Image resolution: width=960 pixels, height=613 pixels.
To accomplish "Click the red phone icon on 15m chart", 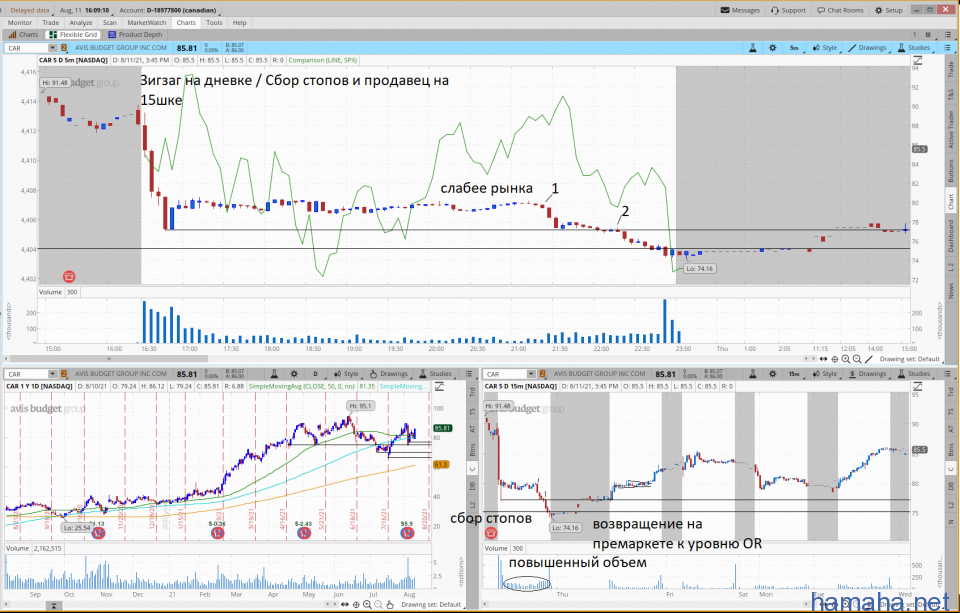I will [x=491, y=533].
